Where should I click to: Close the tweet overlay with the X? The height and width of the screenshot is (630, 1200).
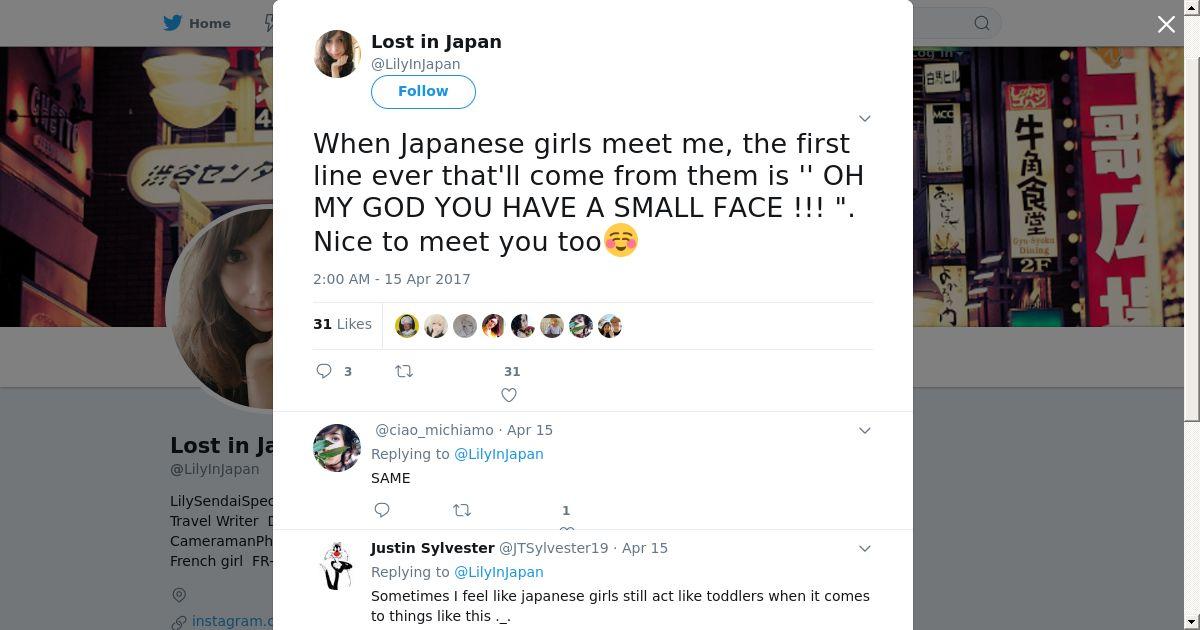[x=1166, y=24]
